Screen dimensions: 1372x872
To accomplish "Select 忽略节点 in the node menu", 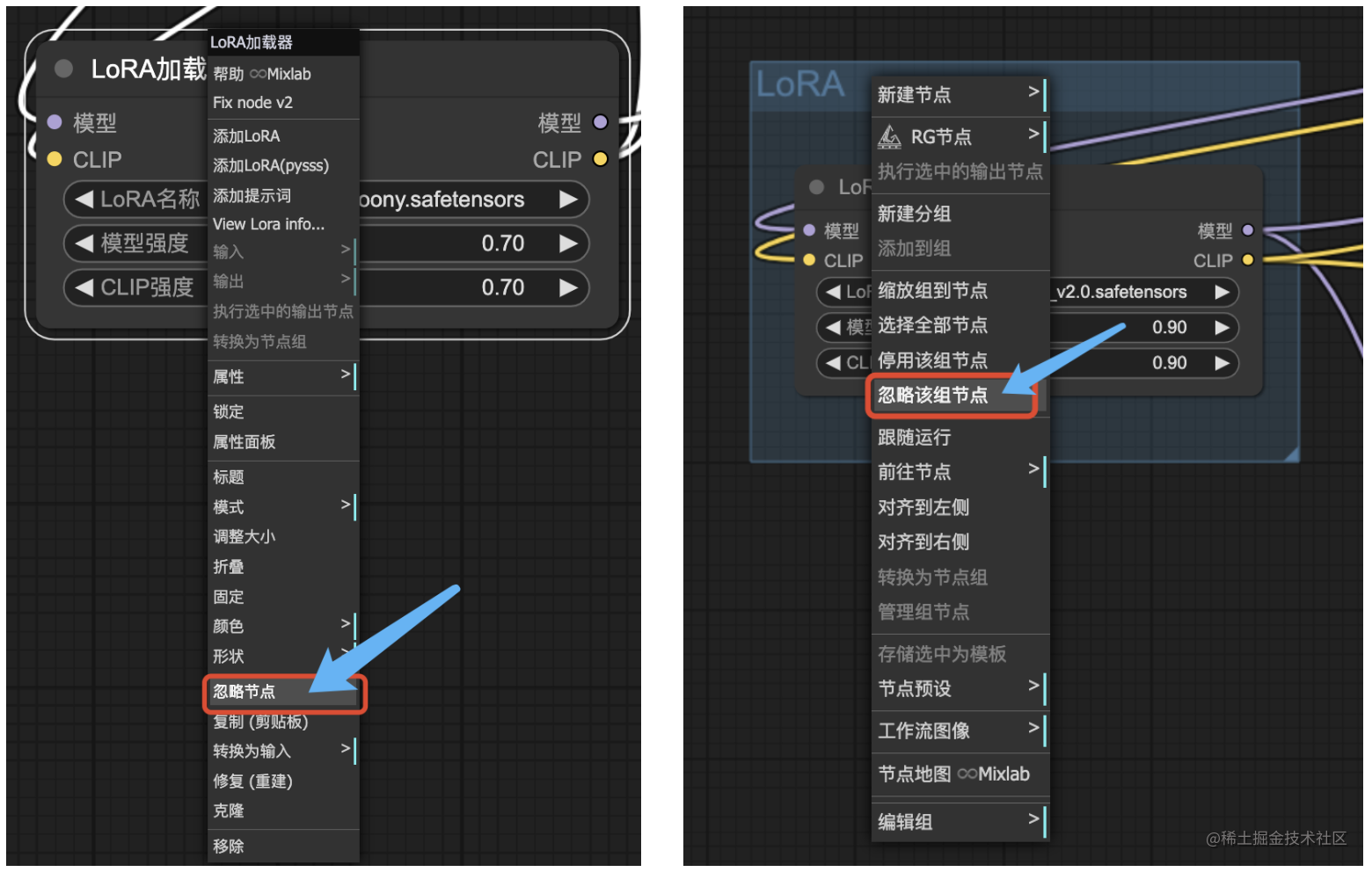I will [283, 692].
